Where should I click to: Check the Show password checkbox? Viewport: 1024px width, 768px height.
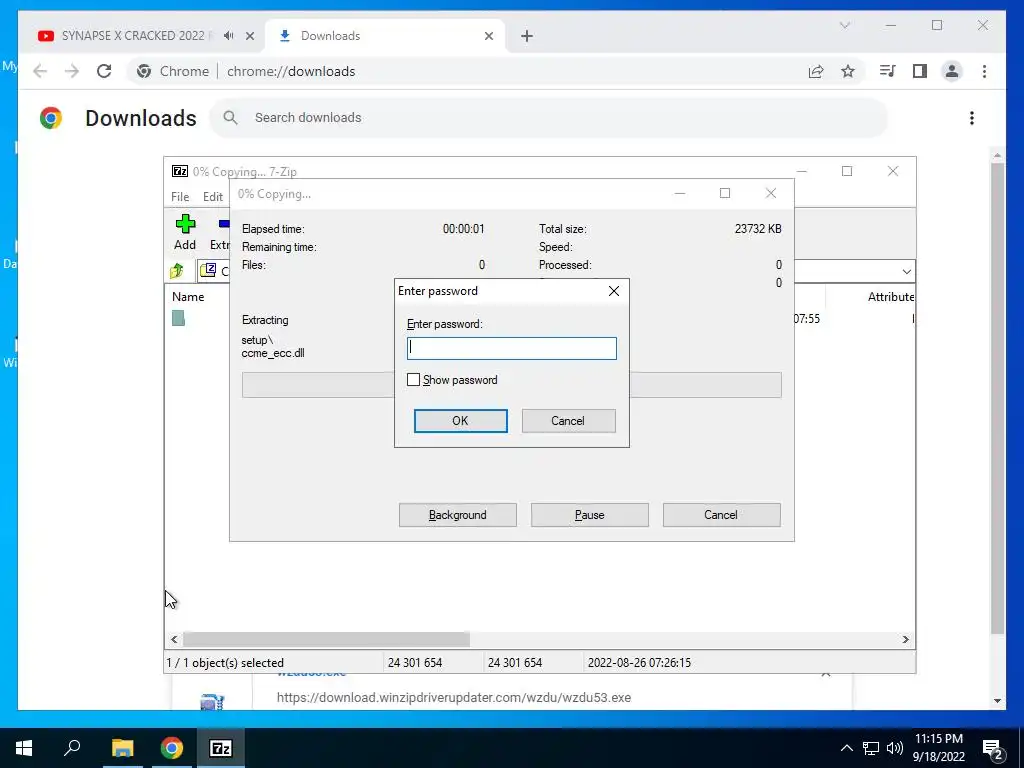[413, 379]
